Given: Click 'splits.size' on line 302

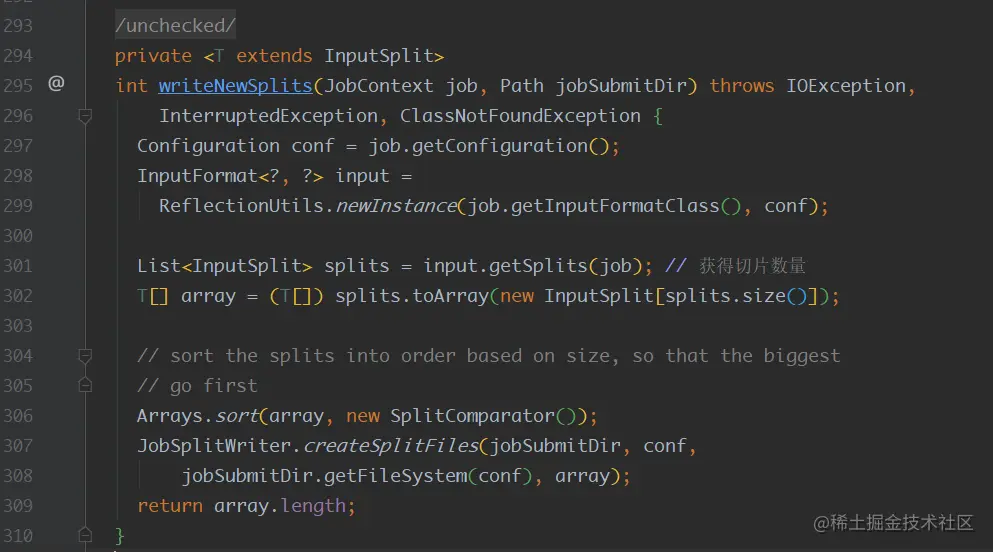Looking at the screenshot, I should coord(725,296).
